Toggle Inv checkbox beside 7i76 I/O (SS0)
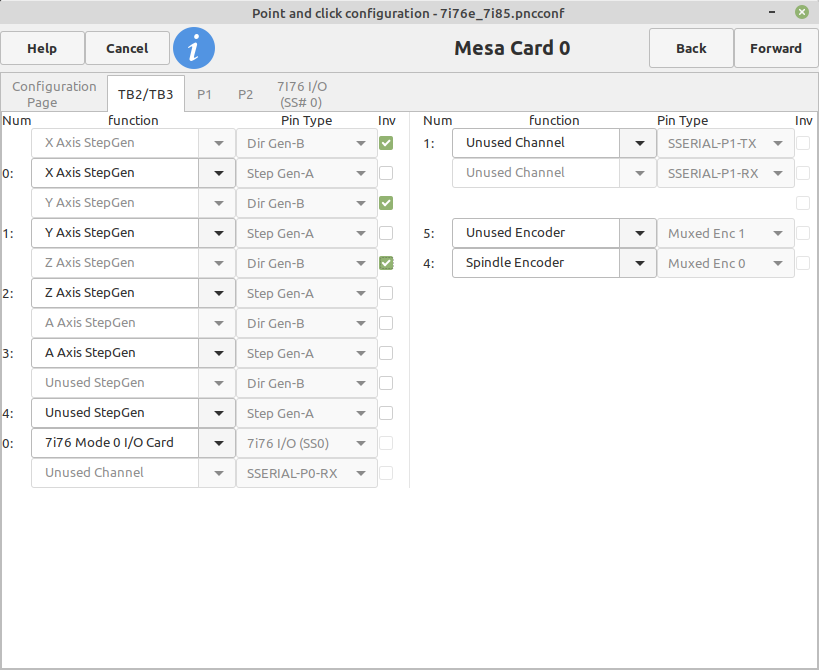 coord(386,443)
